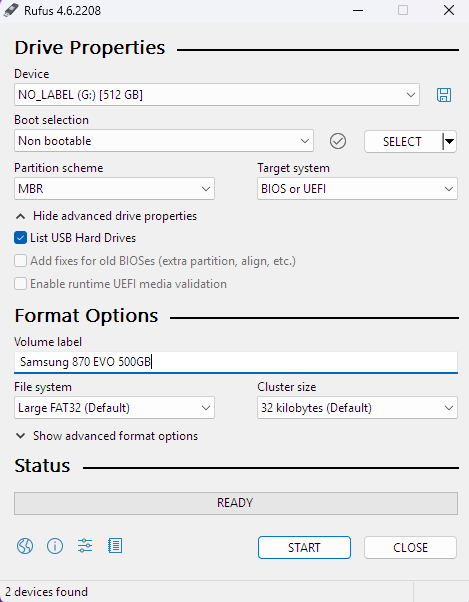Show the About information icon
Viewport: 469px width, 602px height.
click(55, 546)
